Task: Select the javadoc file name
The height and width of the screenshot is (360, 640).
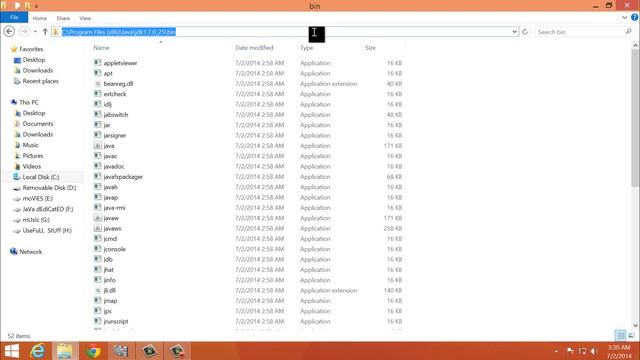Action: click(114, 166)
